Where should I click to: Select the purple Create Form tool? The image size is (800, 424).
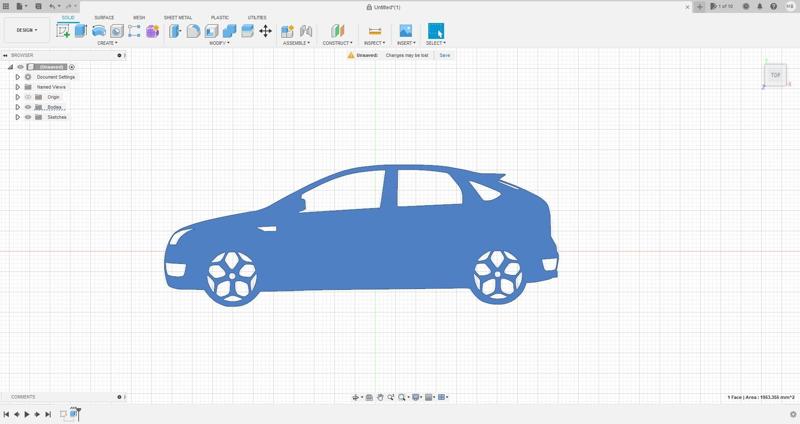[x=153, y=31]
